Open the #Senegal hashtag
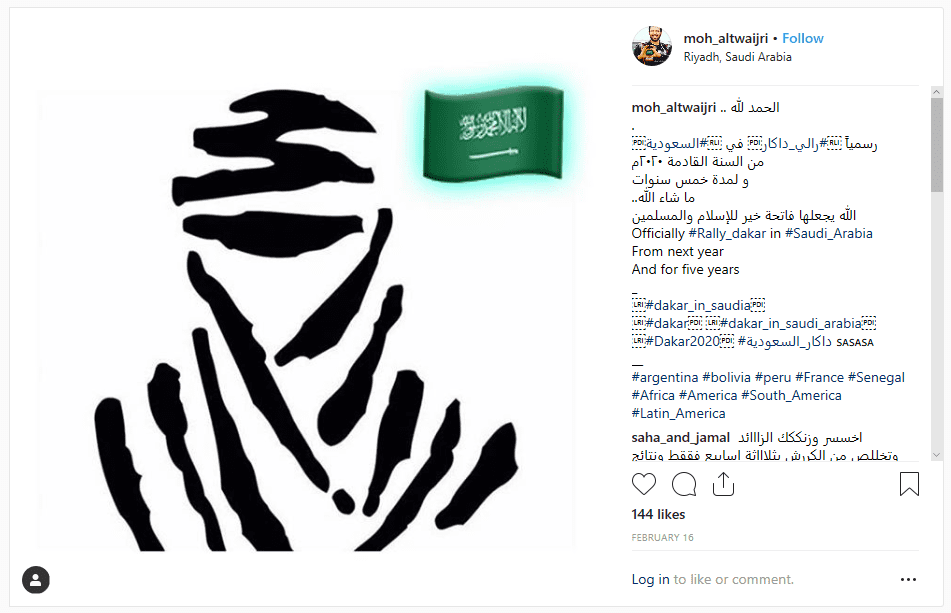 tap(876, 377)
